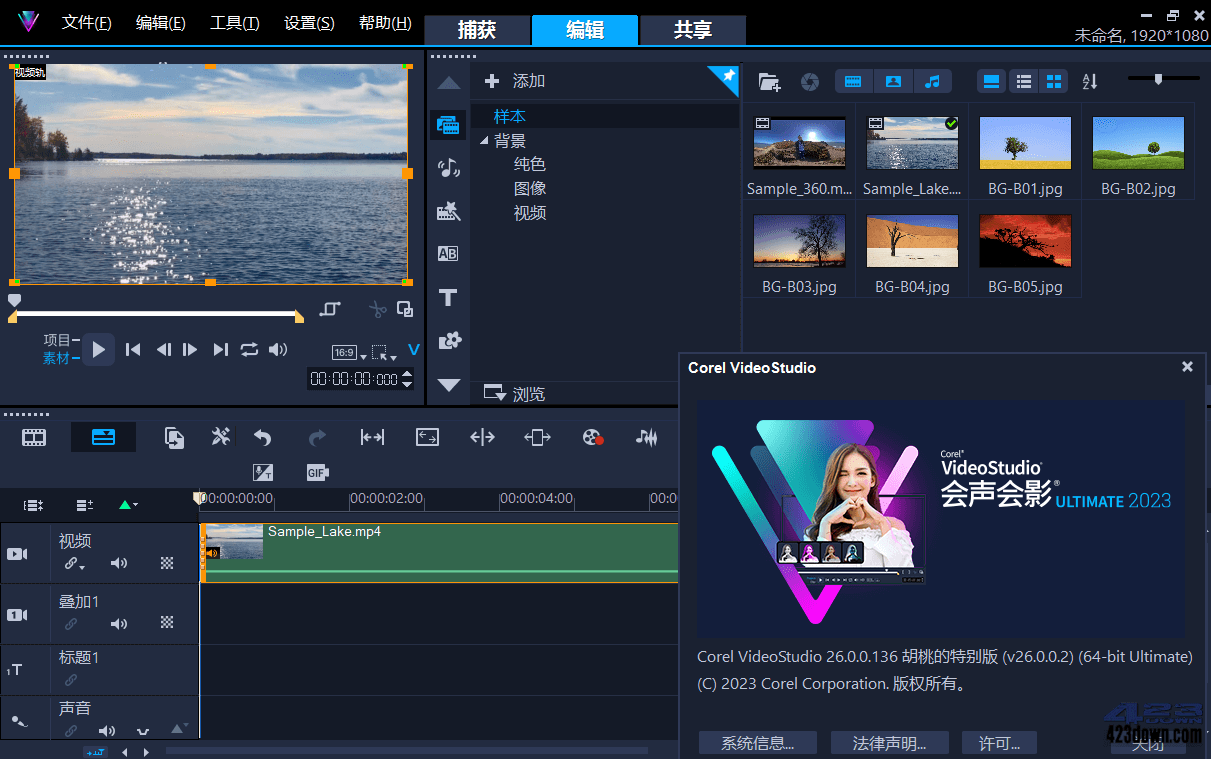This screenshot has width=1211, height=759.
Task: Mute audio on the 视频 track
Action: tap(119, 563)
